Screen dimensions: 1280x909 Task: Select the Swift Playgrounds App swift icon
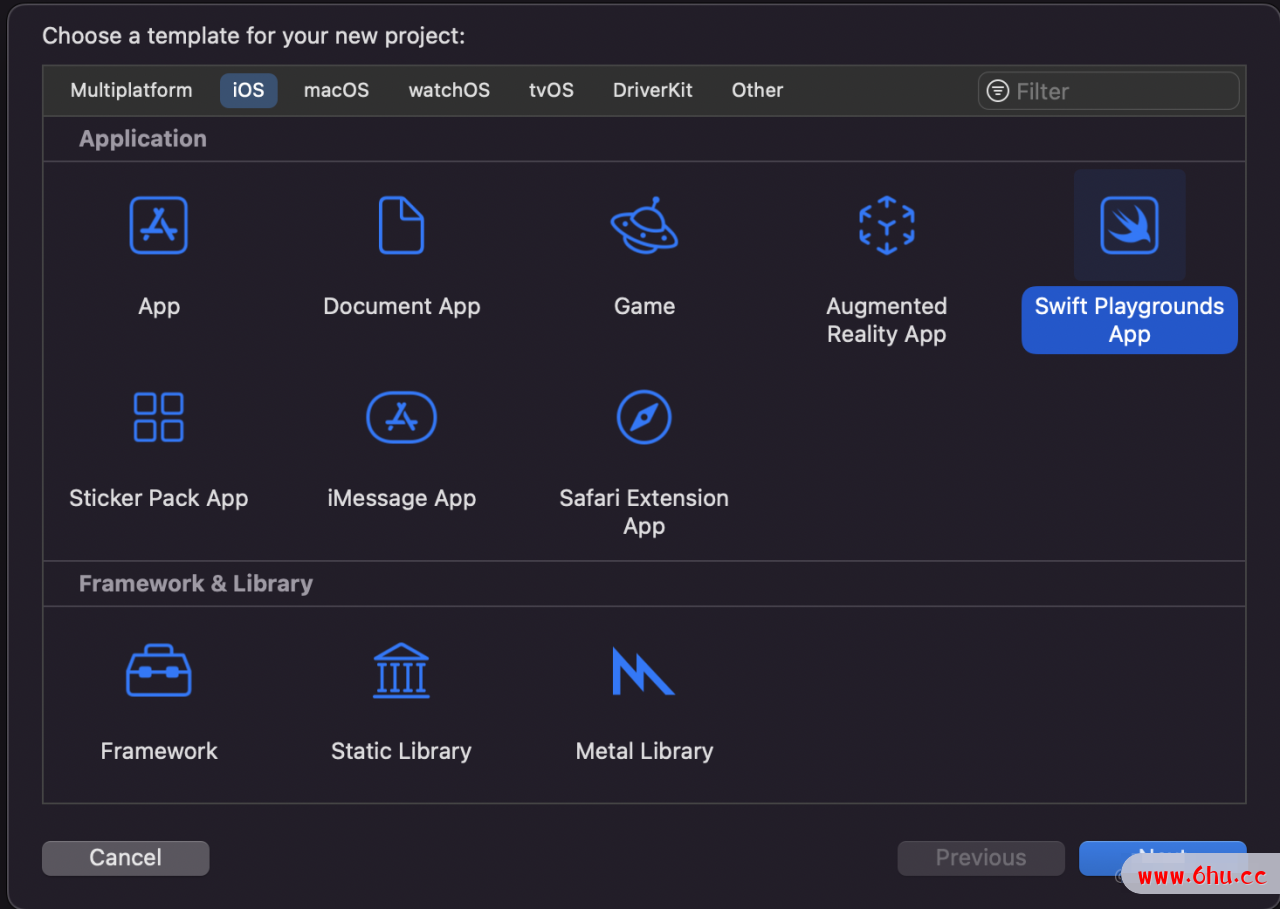click(x=1129, y=225)
